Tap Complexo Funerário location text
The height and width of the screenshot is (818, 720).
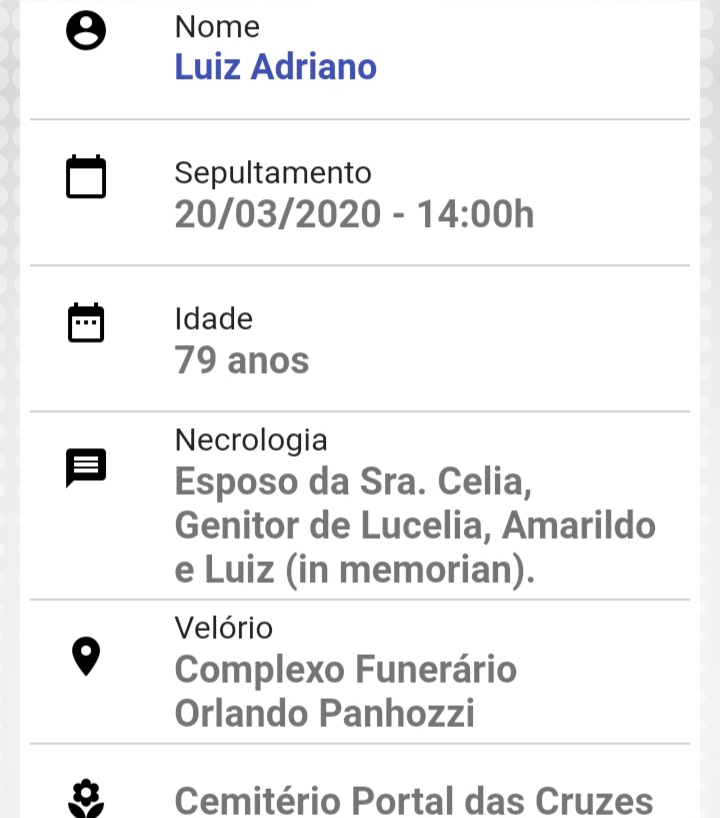[345, 669]
